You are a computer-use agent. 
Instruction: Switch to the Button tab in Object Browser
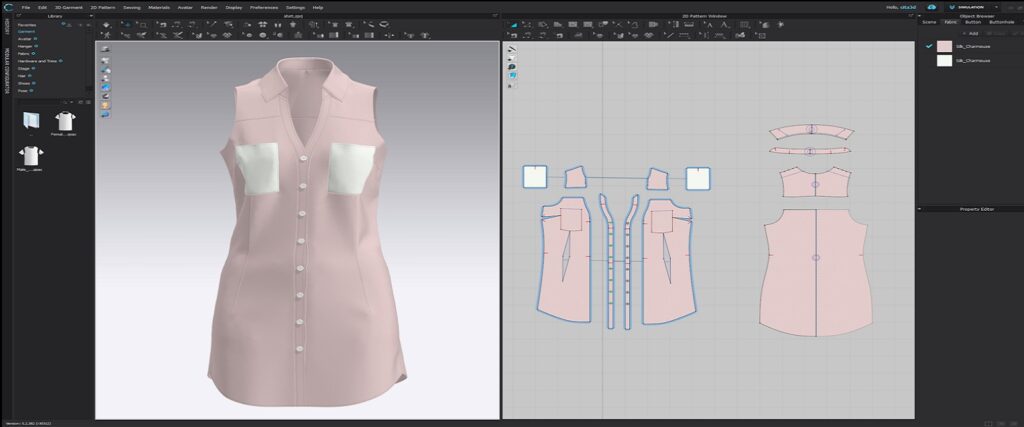click(972, 22)
